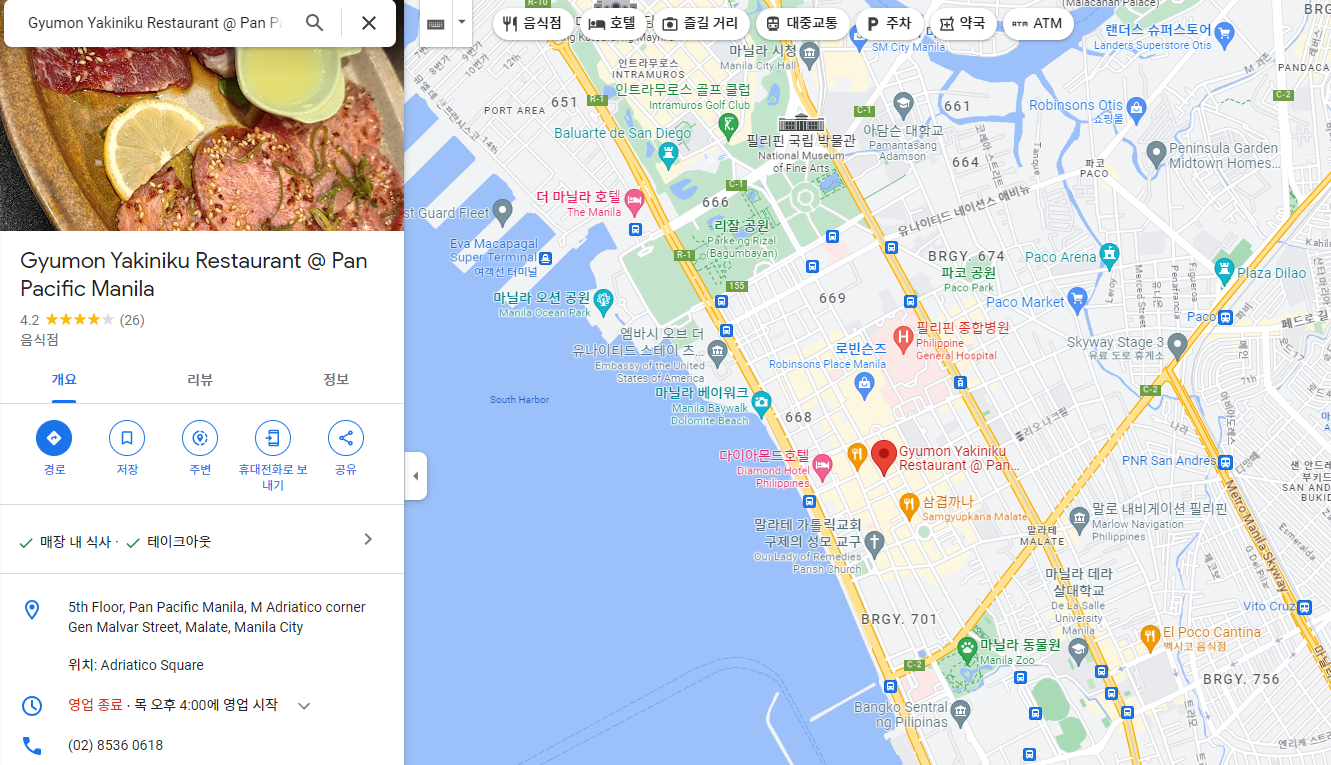Select the red Gyumon Yakiniku map pin
1331x765 pixels.
tap(883, 457)
